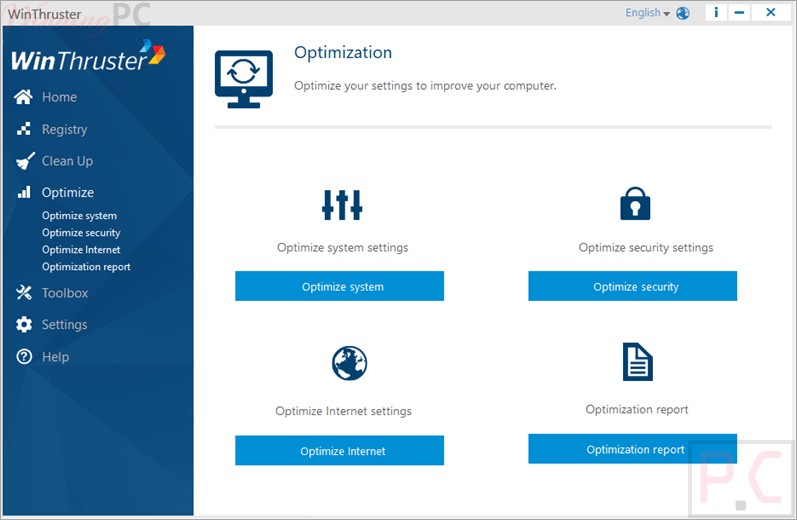The image size is (797, 520).
Task: Click the report document icon
Action: (x=637, y=362)
